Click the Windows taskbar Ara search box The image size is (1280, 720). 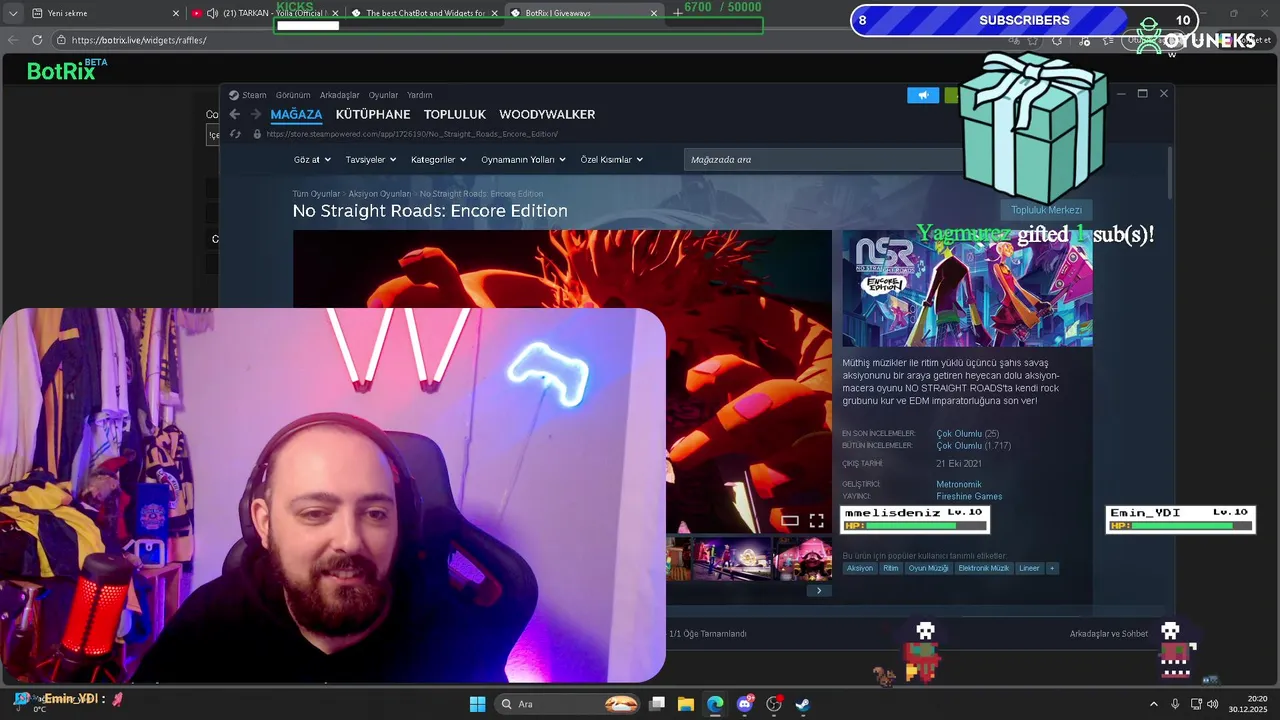[x=567, y=704]
